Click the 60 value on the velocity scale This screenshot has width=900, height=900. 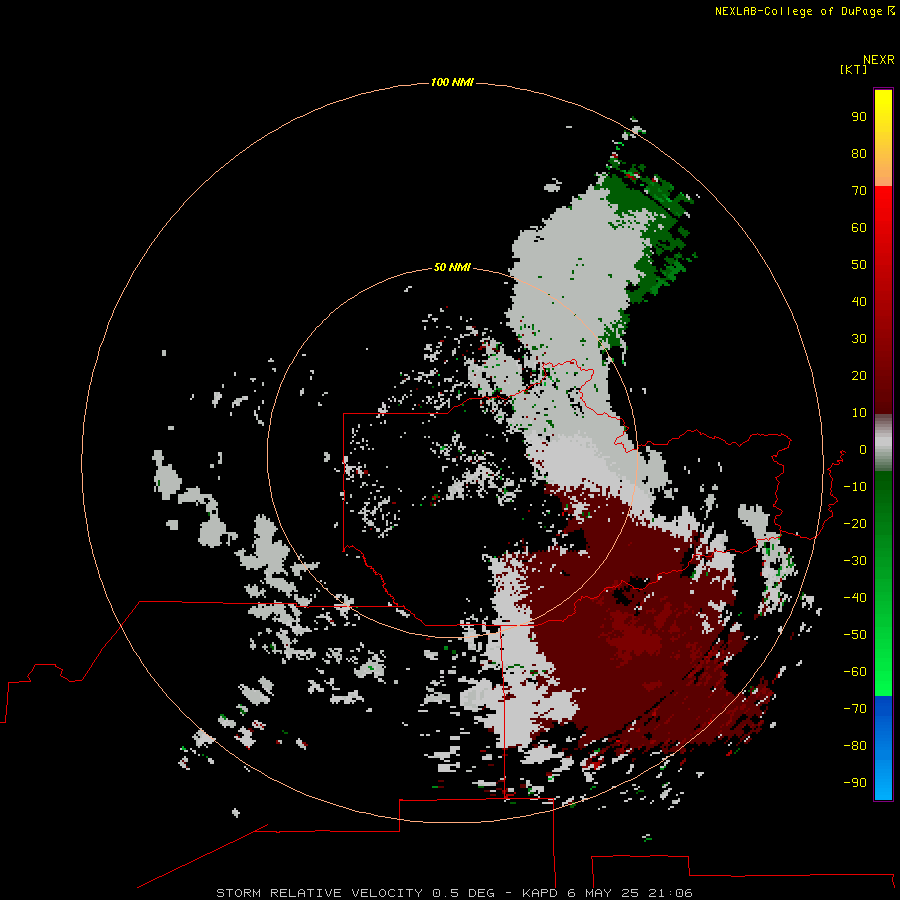point(859,228)
